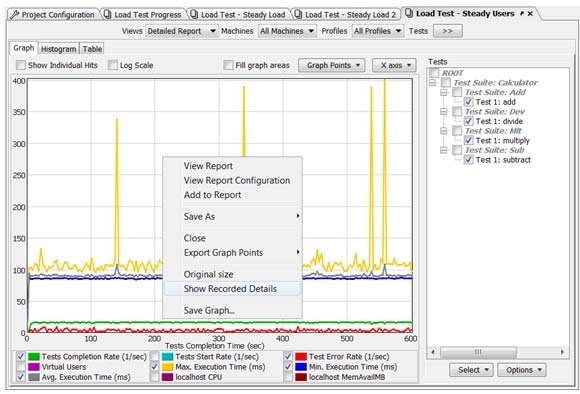Switch to the Table sub-tab
580x394 pixels.
pos(92,49)
